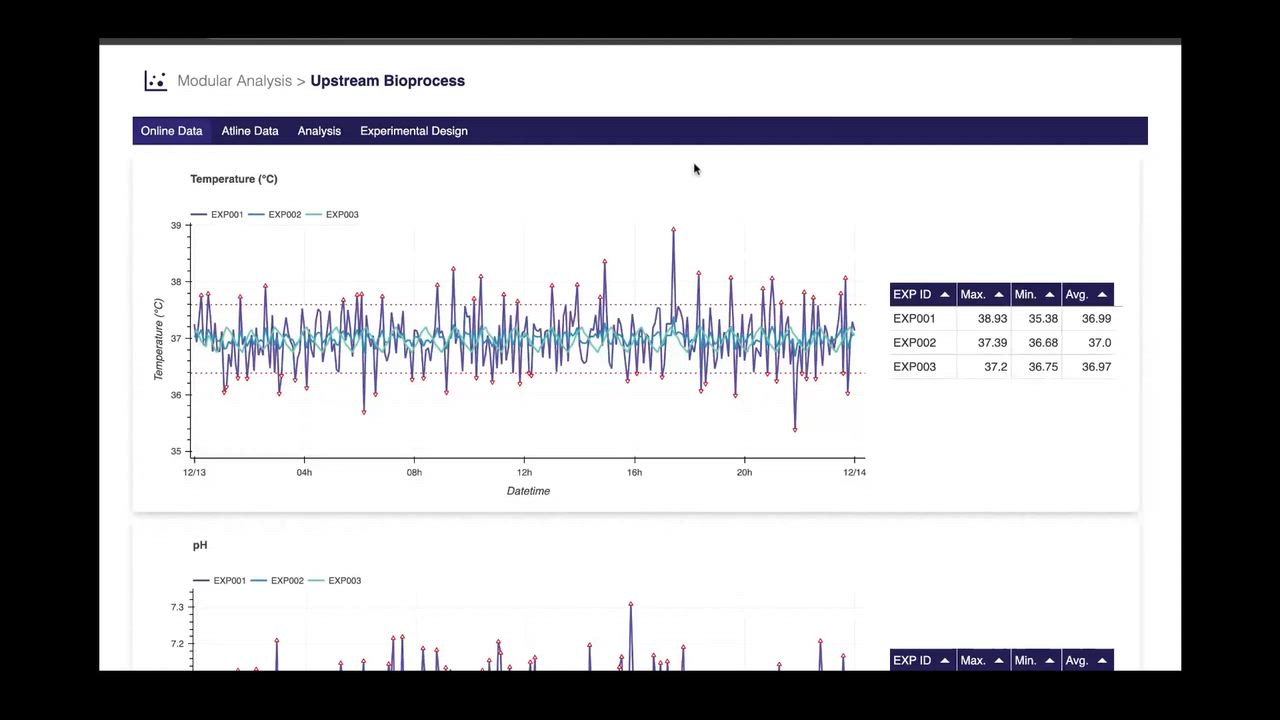Switch to the Atline Data tab
1280x720 pixels.
click(250, 131)
